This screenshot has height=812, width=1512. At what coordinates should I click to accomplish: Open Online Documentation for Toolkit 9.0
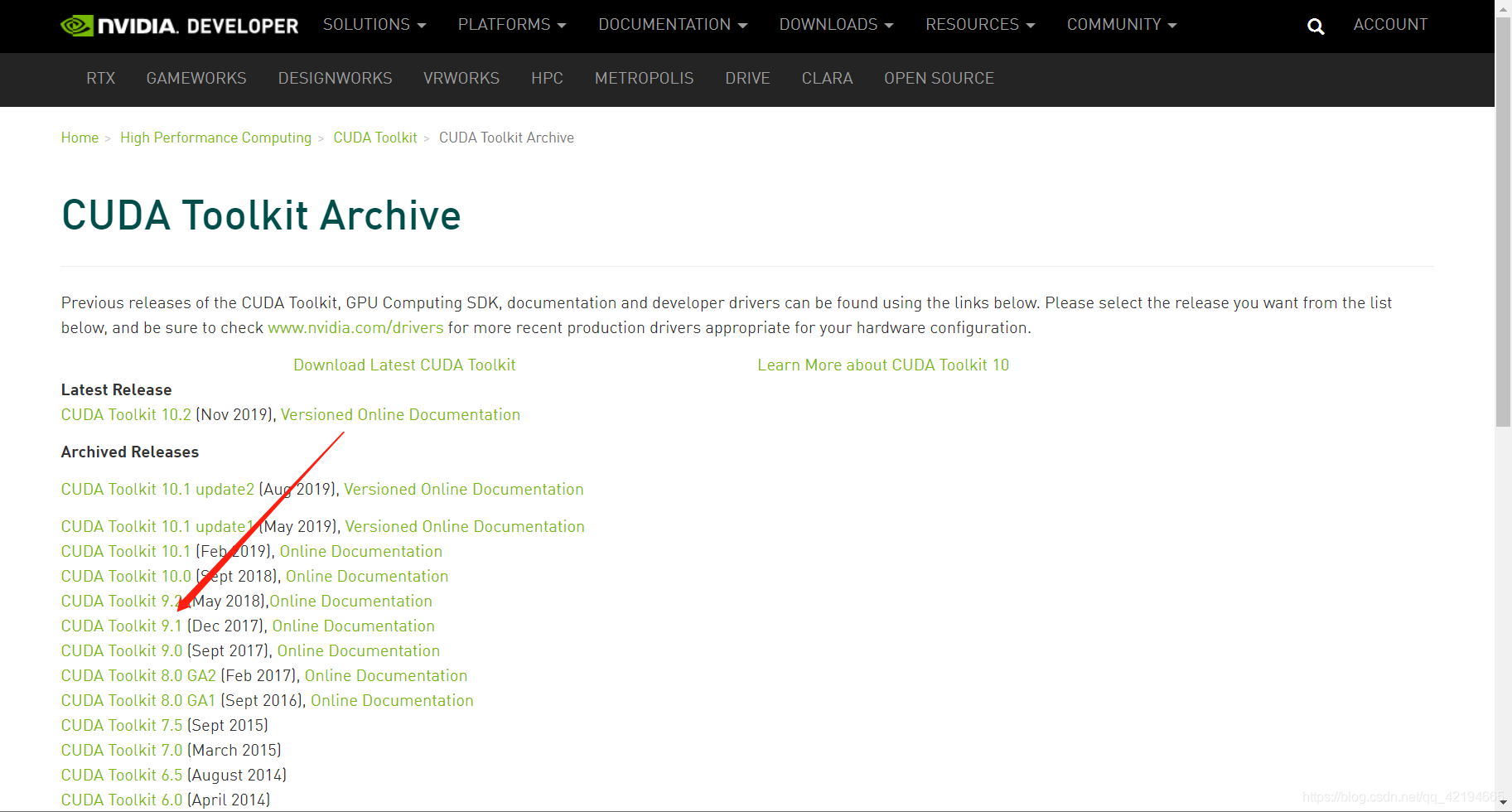click(359, 650)
